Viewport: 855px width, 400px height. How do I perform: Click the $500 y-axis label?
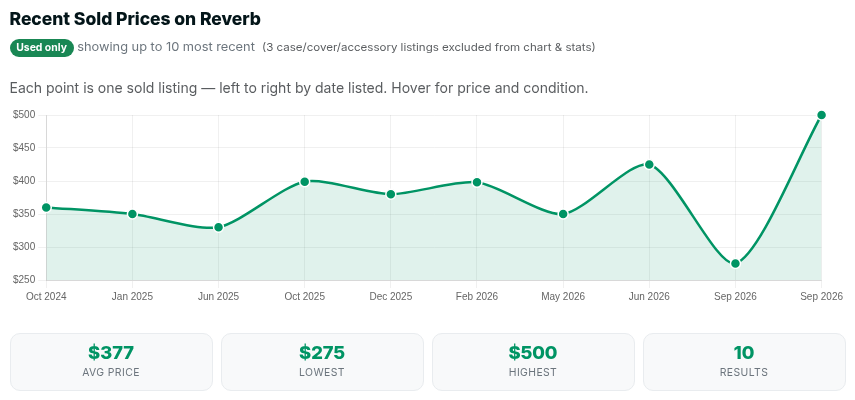(x=24, y=115)
